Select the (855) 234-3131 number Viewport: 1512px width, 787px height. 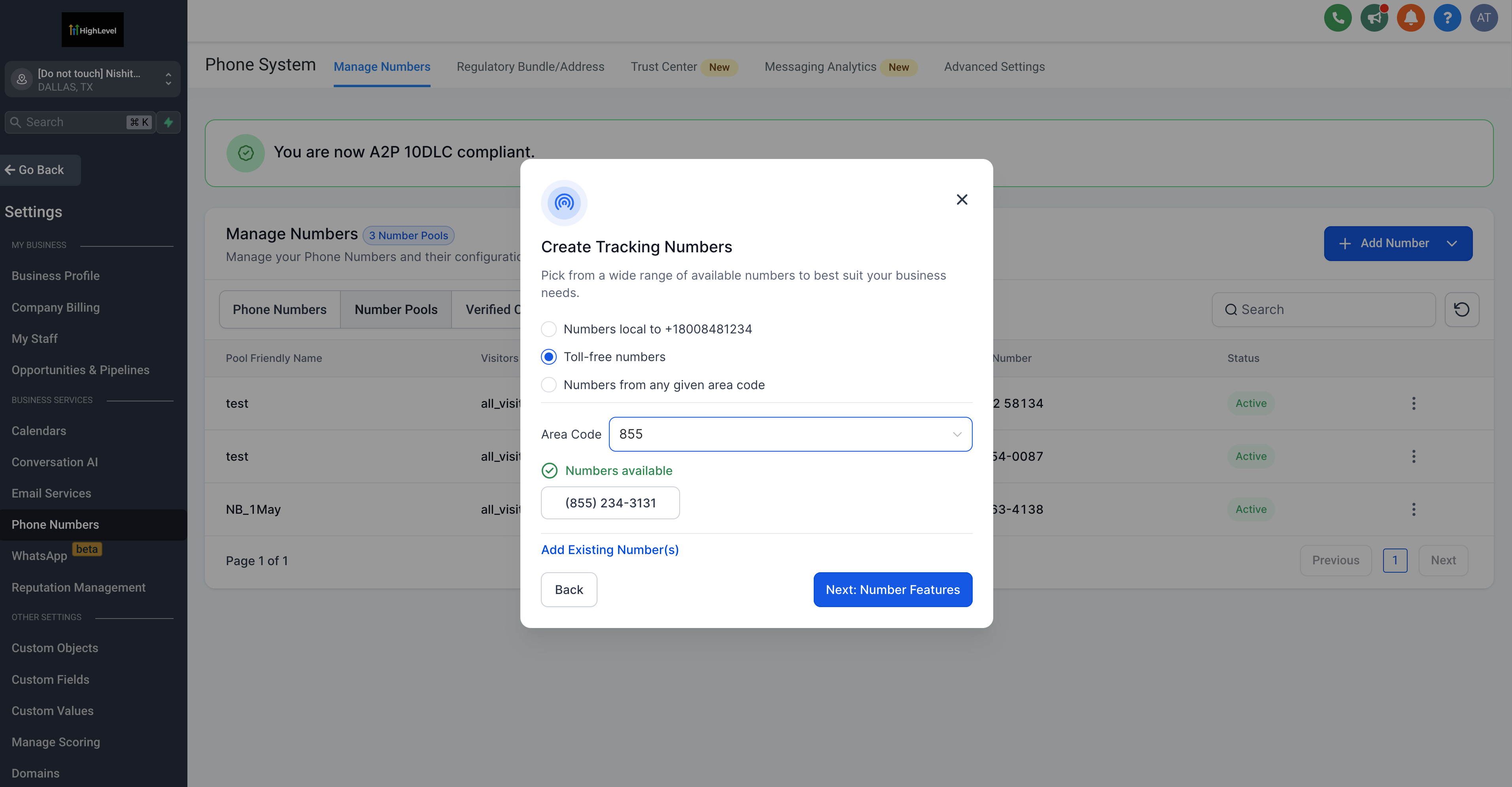(610, 502)
